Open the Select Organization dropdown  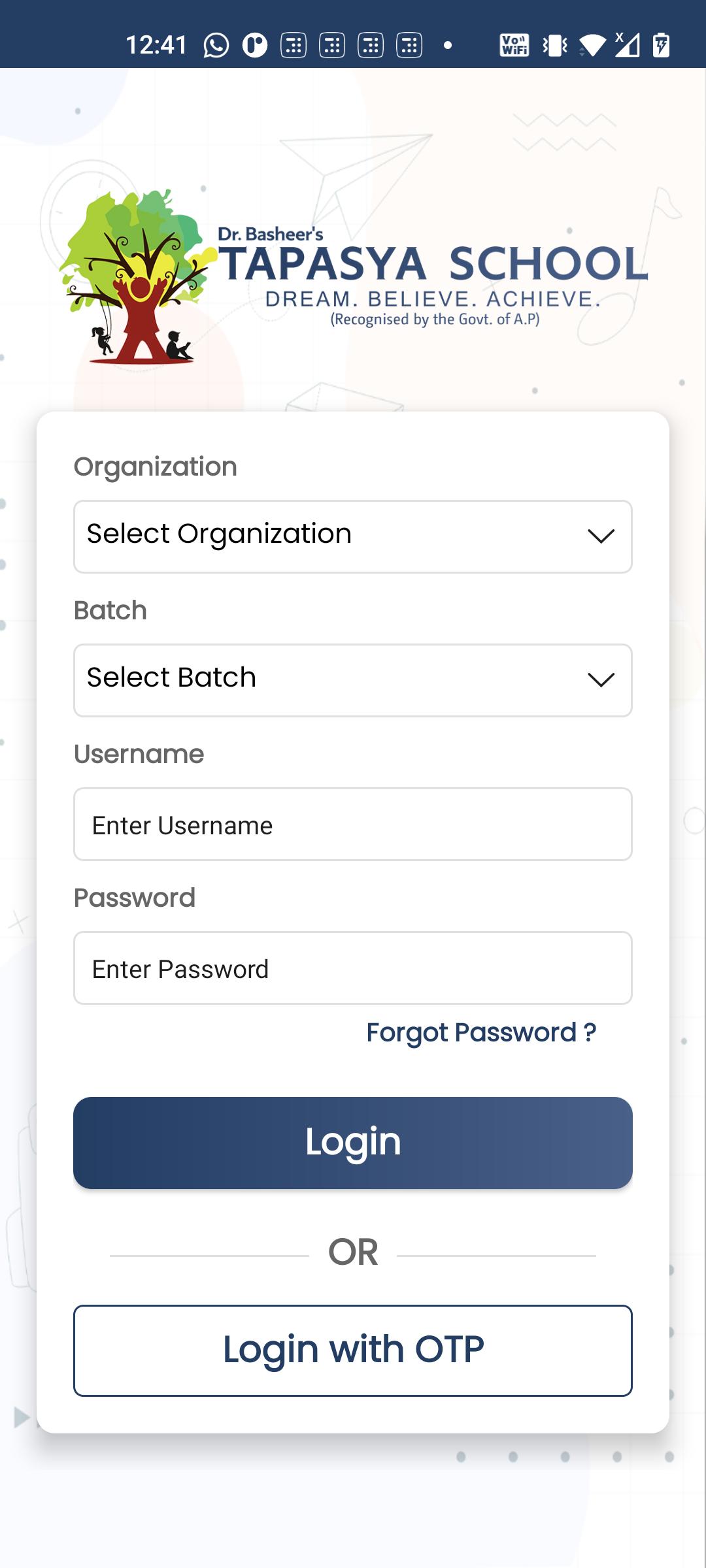pos(353,536)
